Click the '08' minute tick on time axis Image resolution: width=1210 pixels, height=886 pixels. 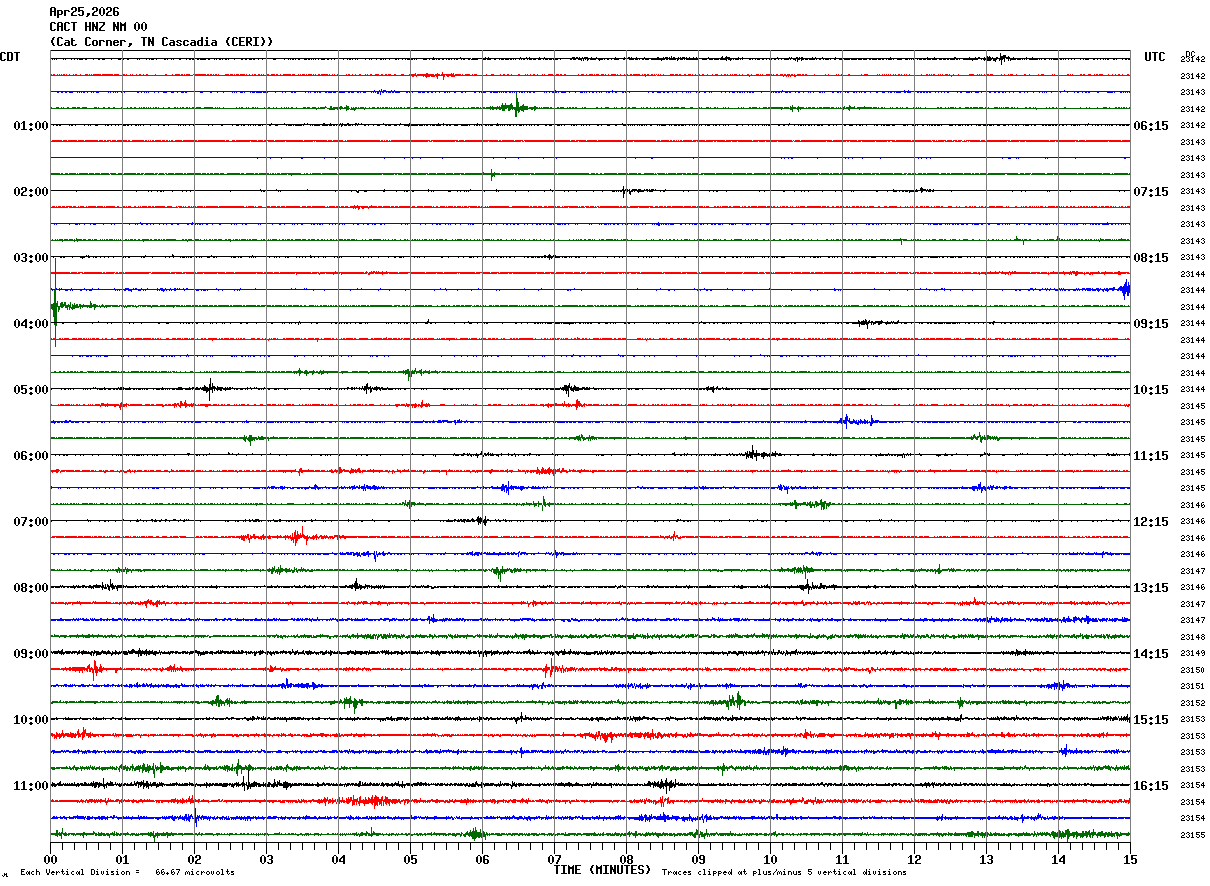coord(626,859)
